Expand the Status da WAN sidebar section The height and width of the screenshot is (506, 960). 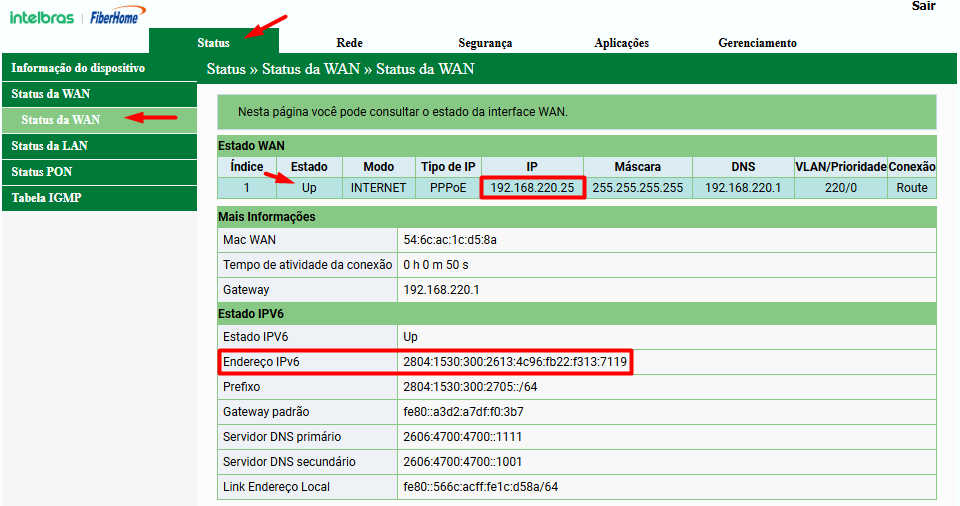click(x=99, y=94)
